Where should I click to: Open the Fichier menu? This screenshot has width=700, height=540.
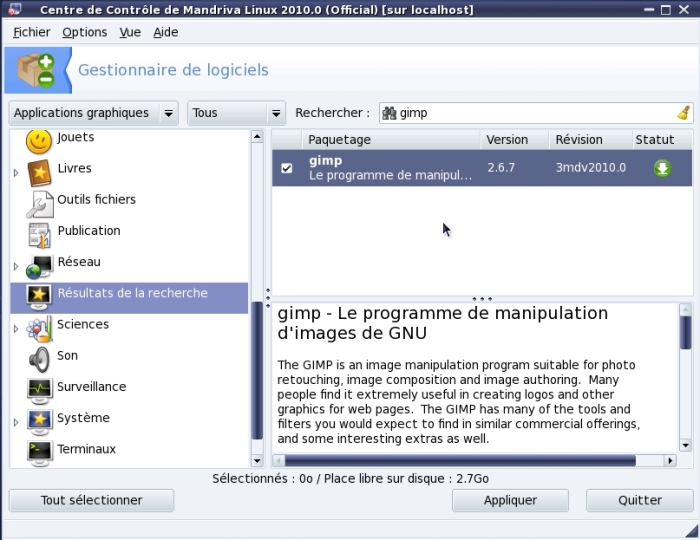pyautogui.click(x=31, y=32)
